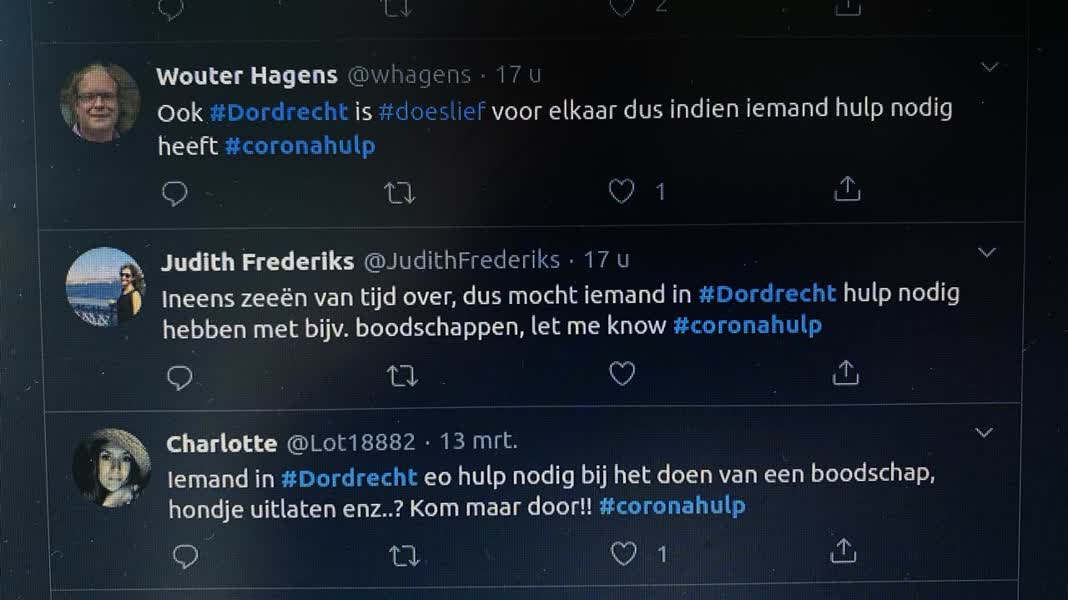The width and height of the screenshot is (1068, 600).
Task: Reply to Charlotte's tweet
Action: (x=185, y=556)
